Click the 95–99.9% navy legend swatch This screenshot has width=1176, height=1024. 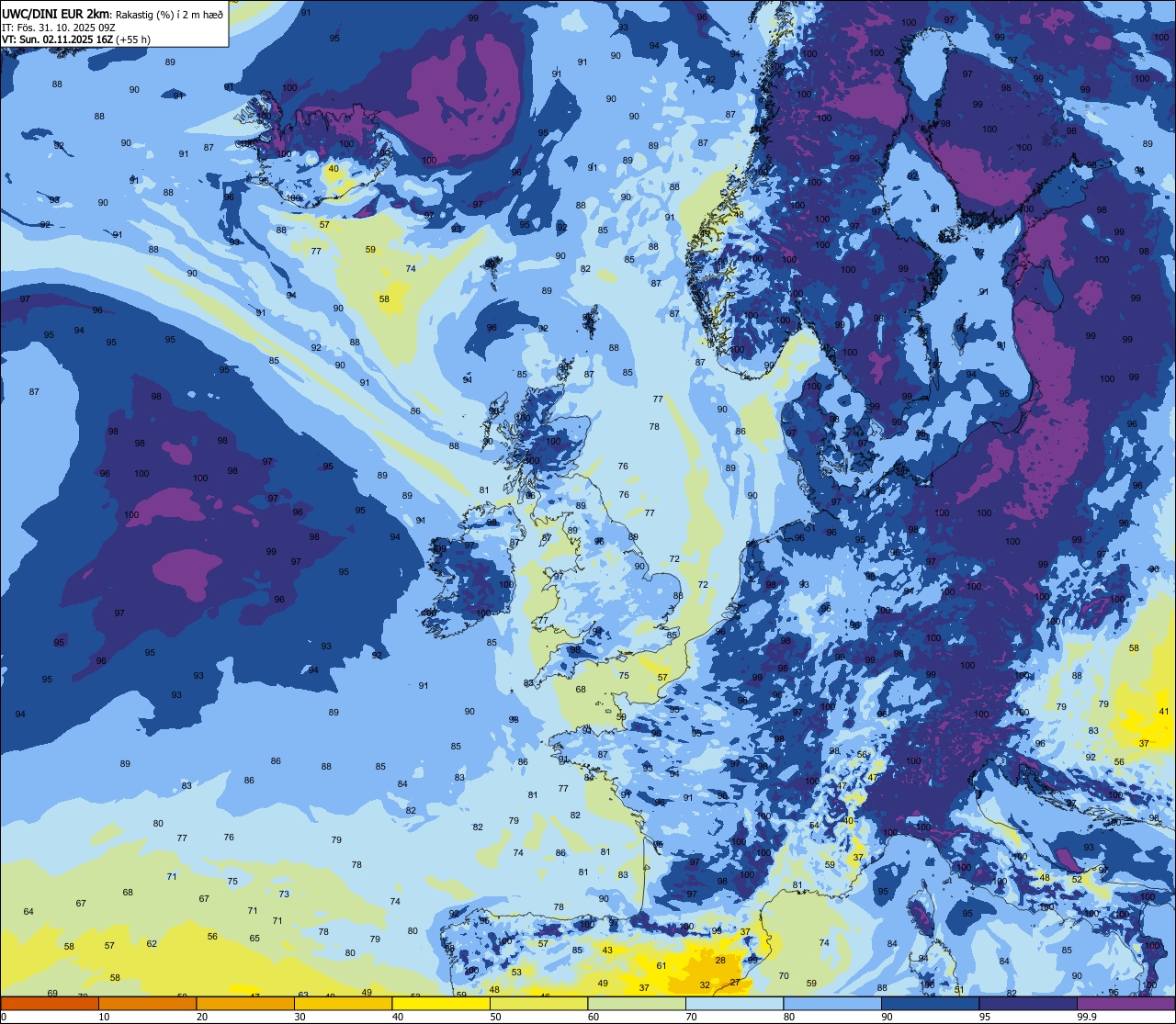pos(1028,1003)
